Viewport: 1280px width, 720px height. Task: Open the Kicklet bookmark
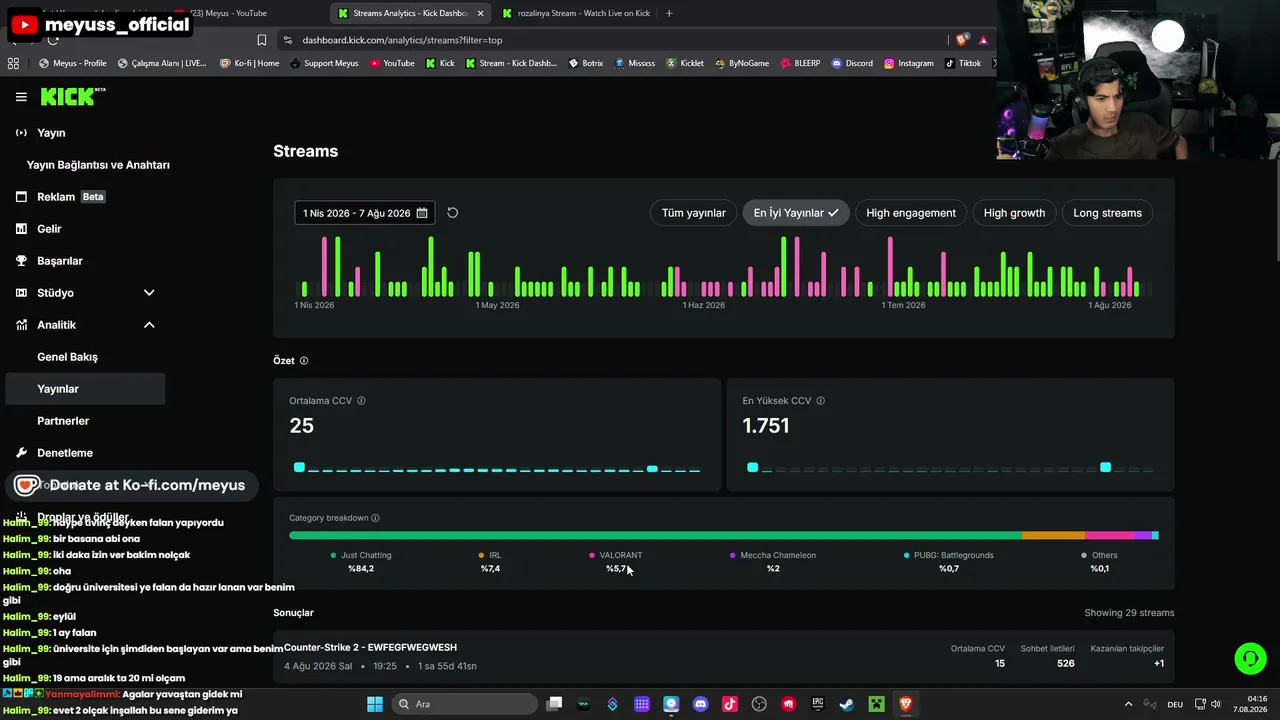(685, 63)
